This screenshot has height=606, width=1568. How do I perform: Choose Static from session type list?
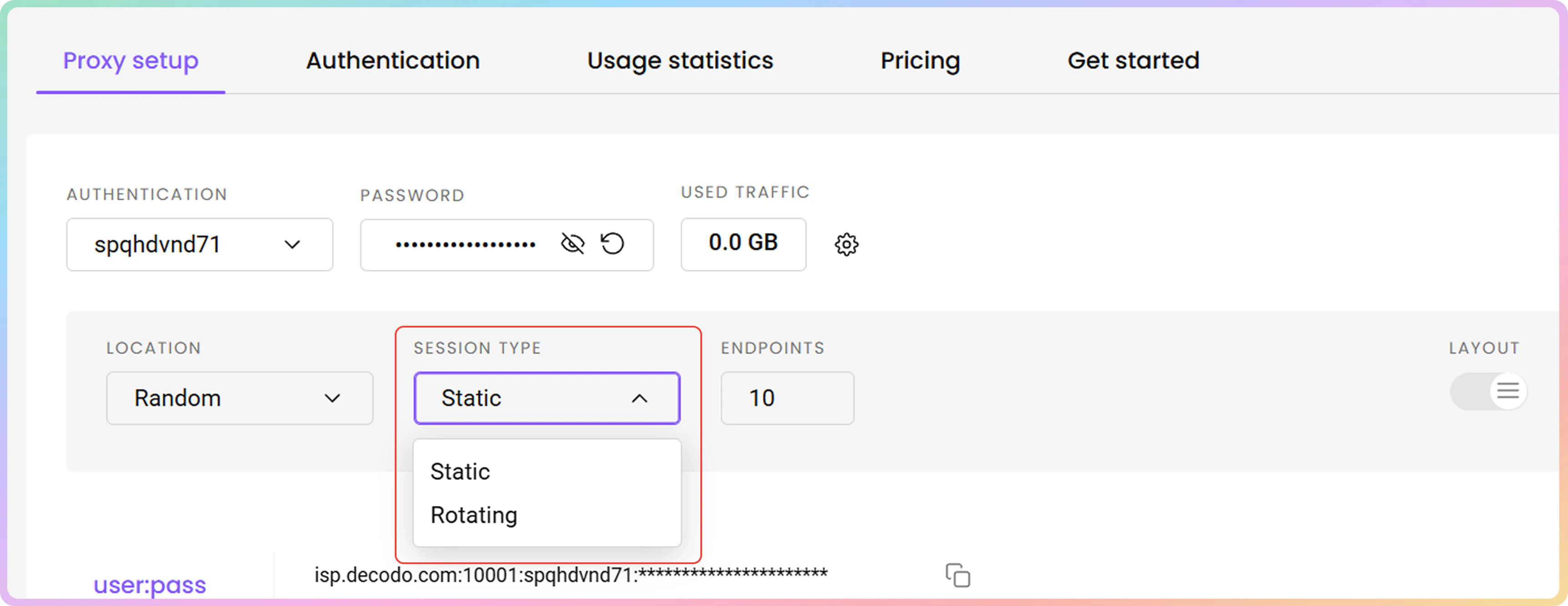coord(460,471)
